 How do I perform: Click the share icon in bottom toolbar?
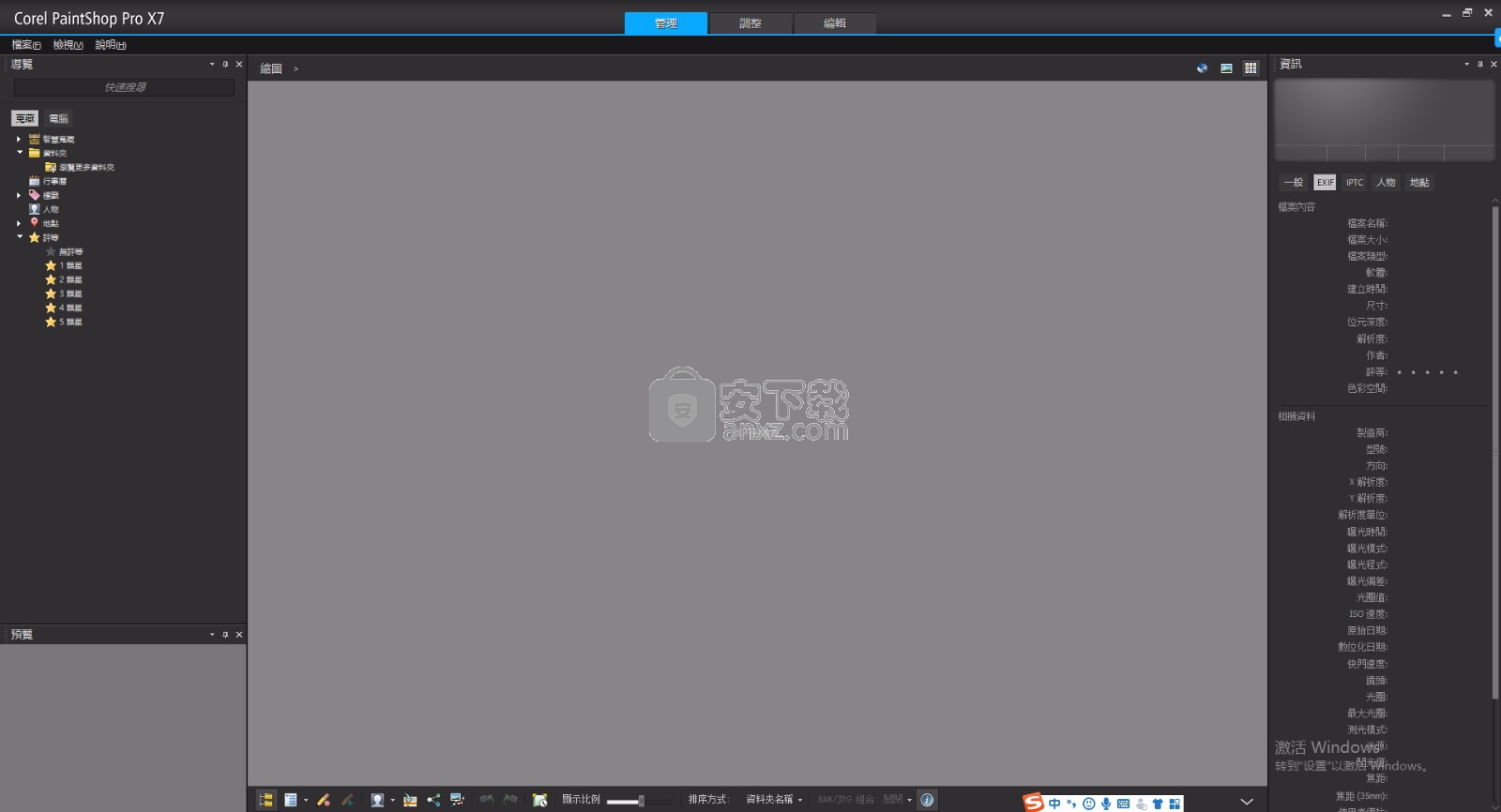pyautogui.click(x=433, y=800)
